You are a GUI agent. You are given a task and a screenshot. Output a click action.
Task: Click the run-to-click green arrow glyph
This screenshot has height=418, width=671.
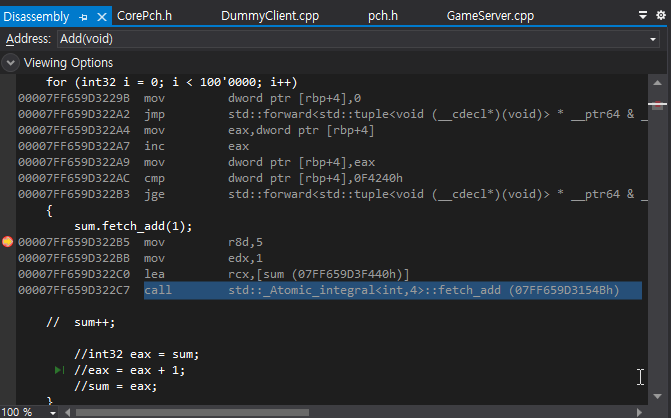click(59, 370)
